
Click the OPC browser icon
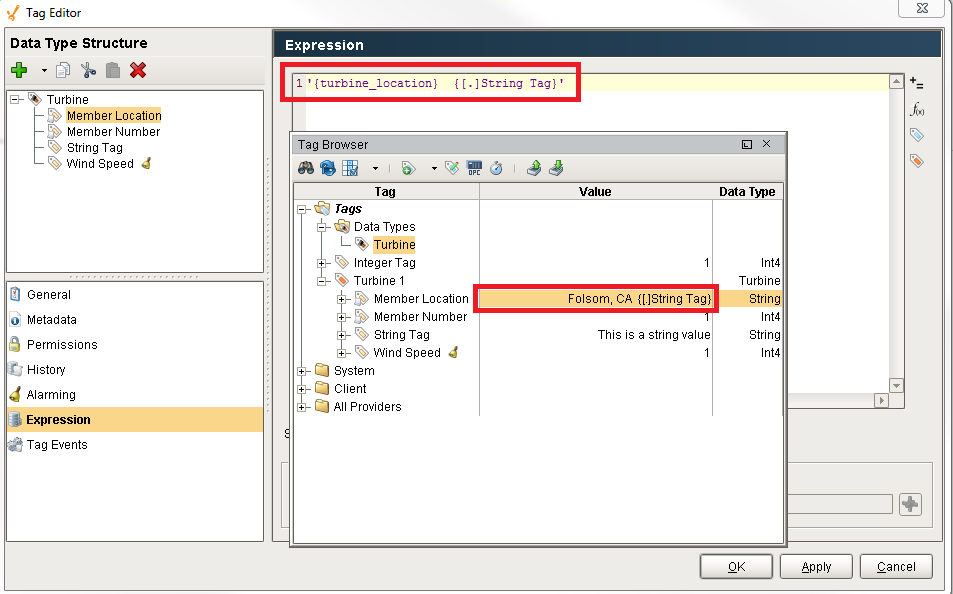474,168
